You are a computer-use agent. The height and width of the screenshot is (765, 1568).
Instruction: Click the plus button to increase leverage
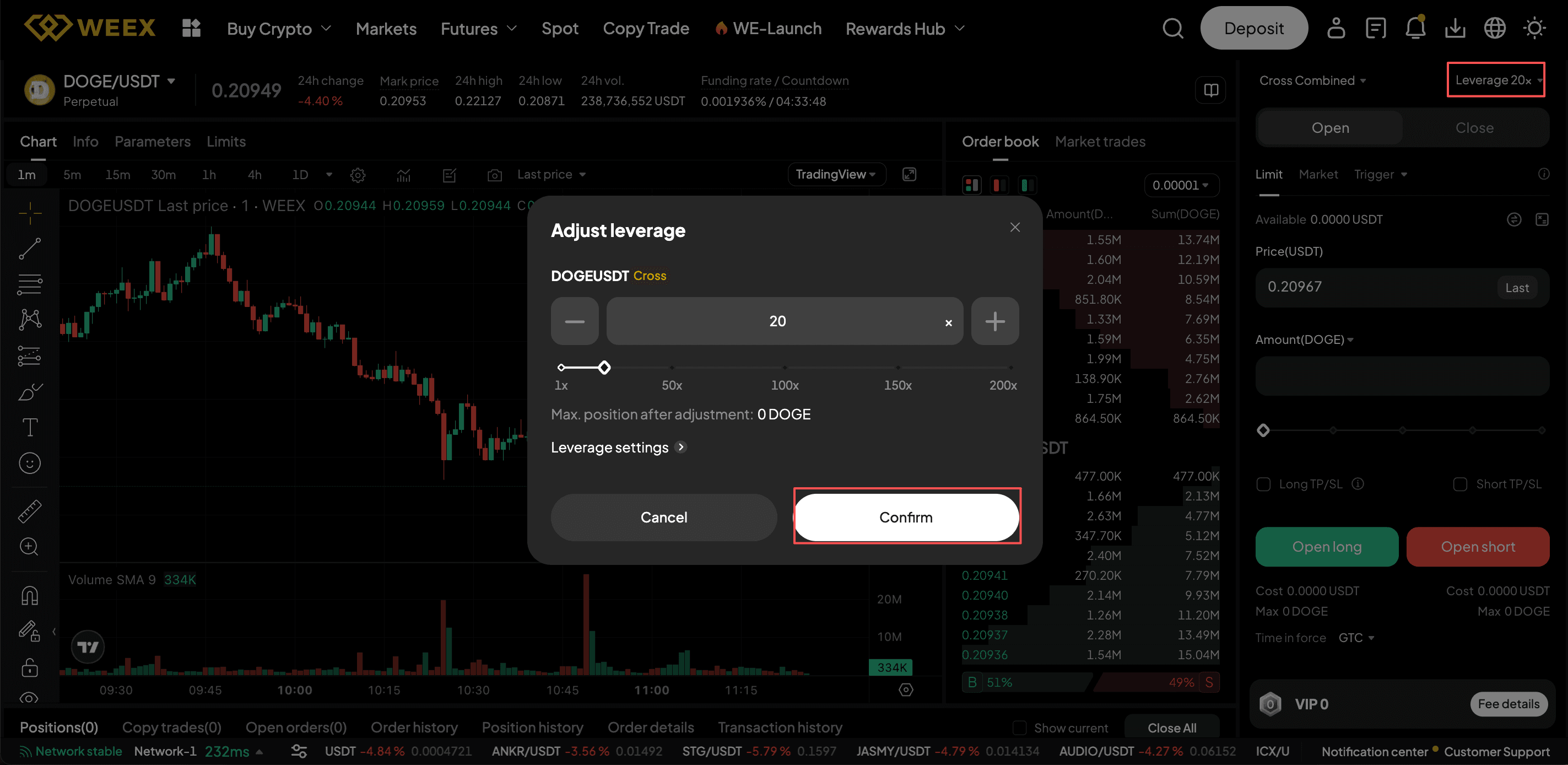coord(994,321)
